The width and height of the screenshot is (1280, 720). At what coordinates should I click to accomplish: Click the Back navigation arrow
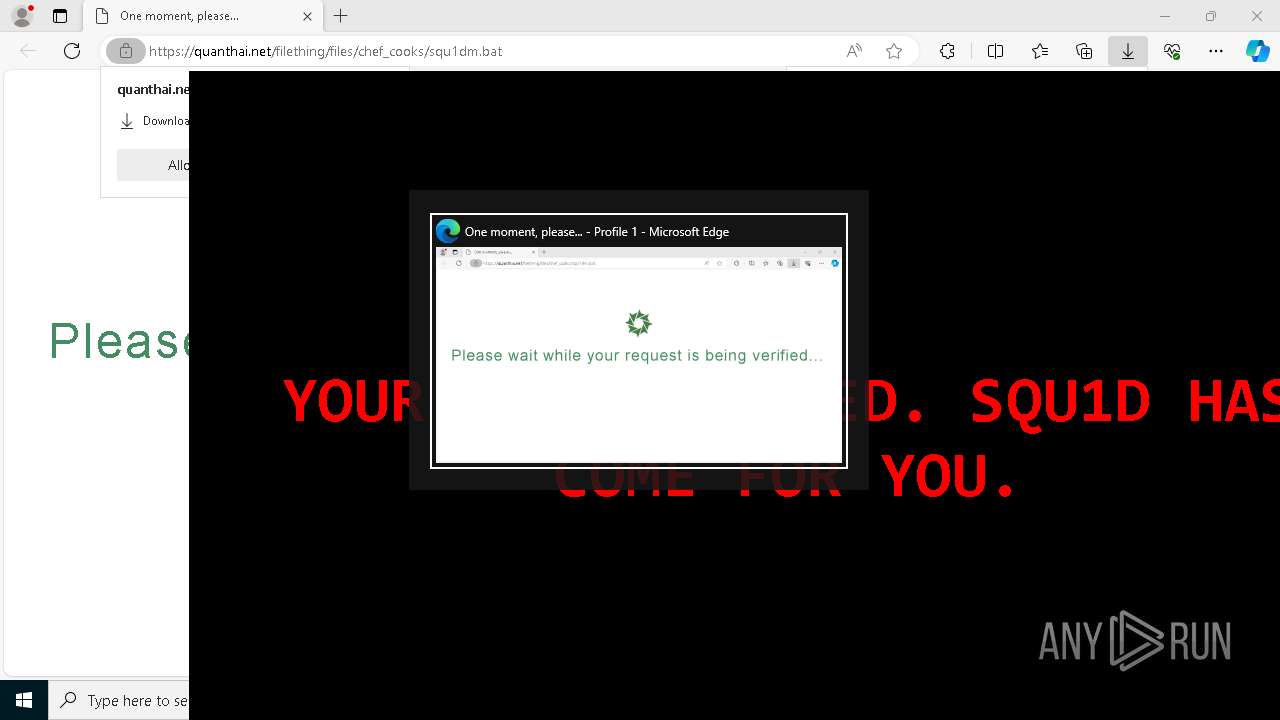pyautogui.click(x=28, y=51)
